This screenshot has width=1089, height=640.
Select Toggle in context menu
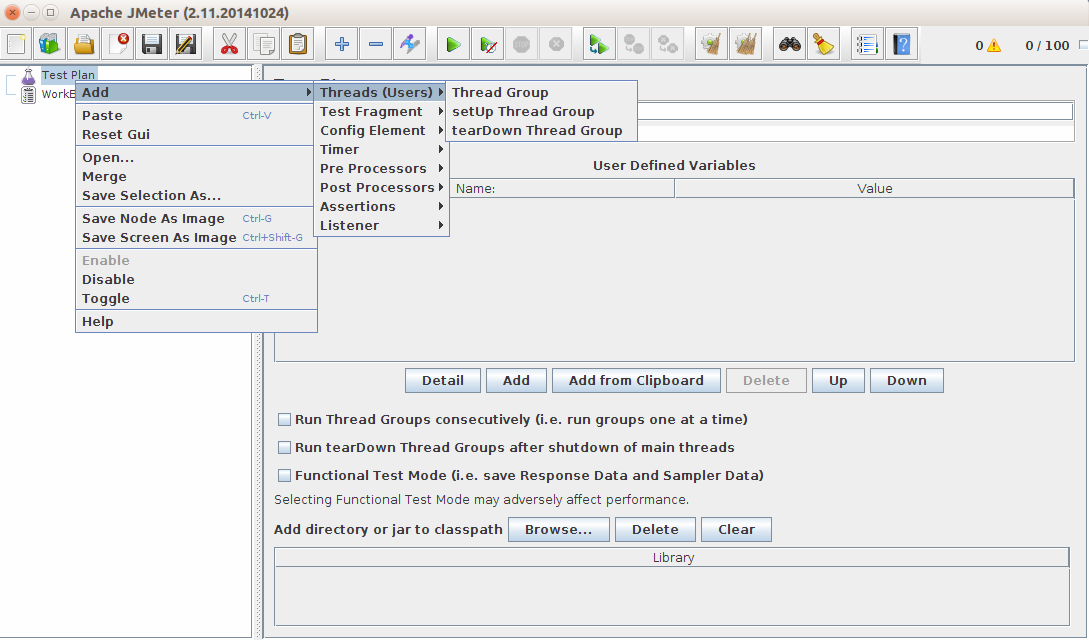coord(196,298)
